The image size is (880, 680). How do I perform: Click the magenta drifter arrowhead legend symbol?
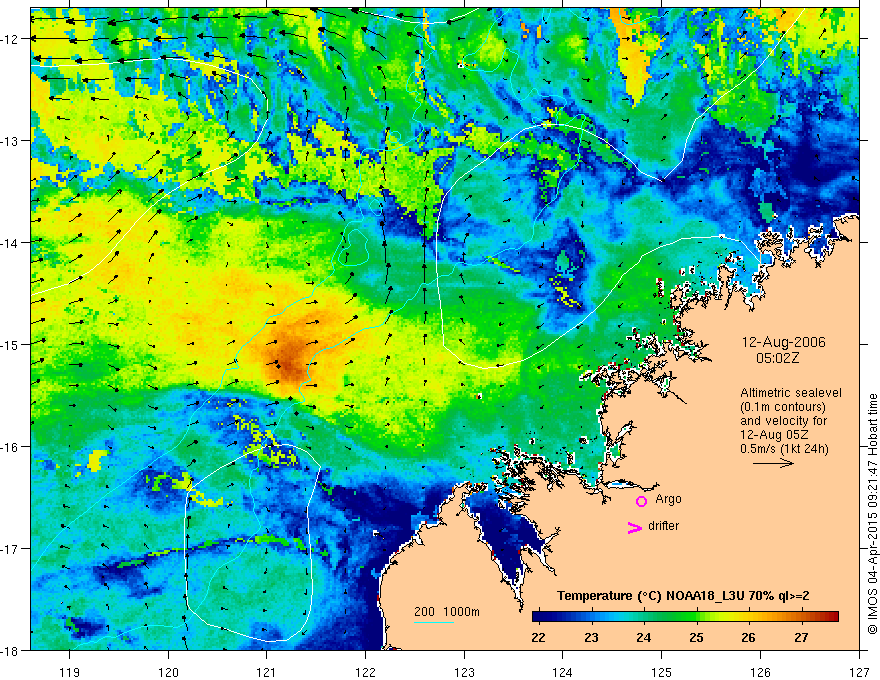[x=634, y=527]
